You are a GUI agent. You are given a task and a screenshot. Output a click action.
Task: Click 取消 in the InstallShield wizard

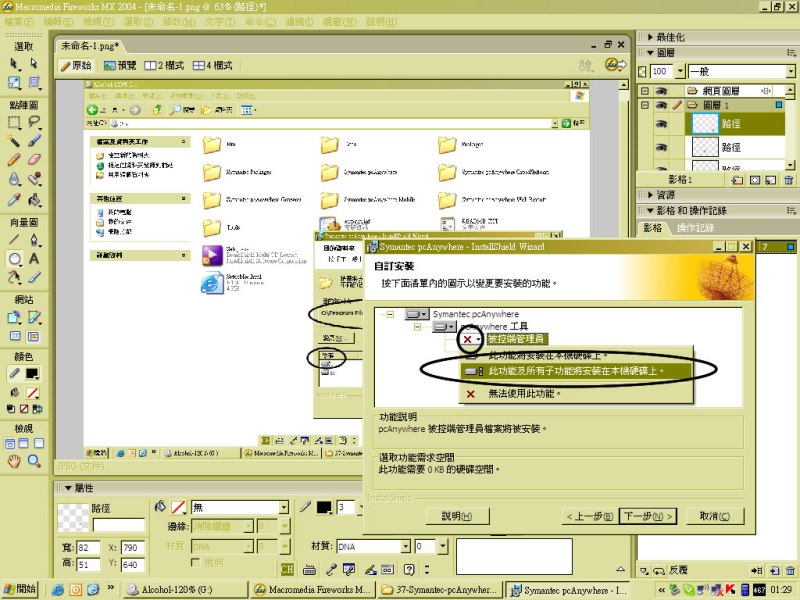(715, 516)
